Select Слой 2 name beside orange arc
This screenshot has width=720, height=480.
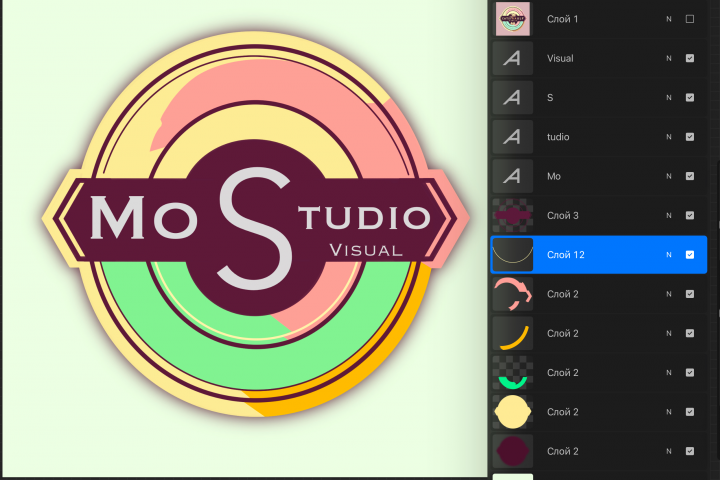click(x=562, y=333)
